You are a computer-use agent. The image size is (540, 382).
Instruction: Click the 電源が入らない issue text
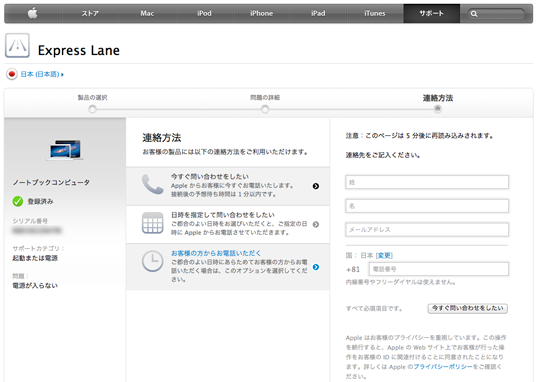35,286
